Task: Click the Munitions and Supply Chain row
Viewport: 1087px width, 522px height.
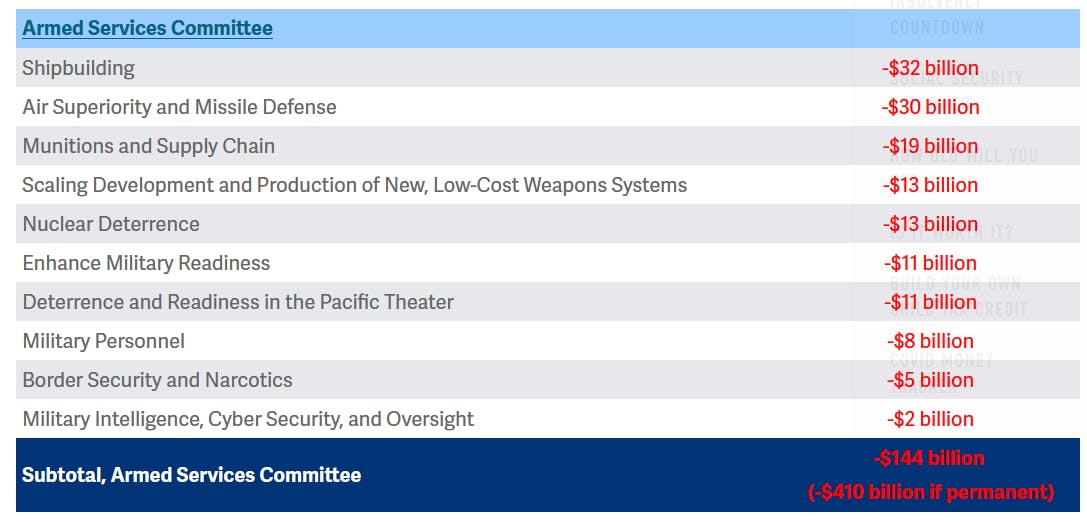Action: pyautogui.click(x=148, y=146)
